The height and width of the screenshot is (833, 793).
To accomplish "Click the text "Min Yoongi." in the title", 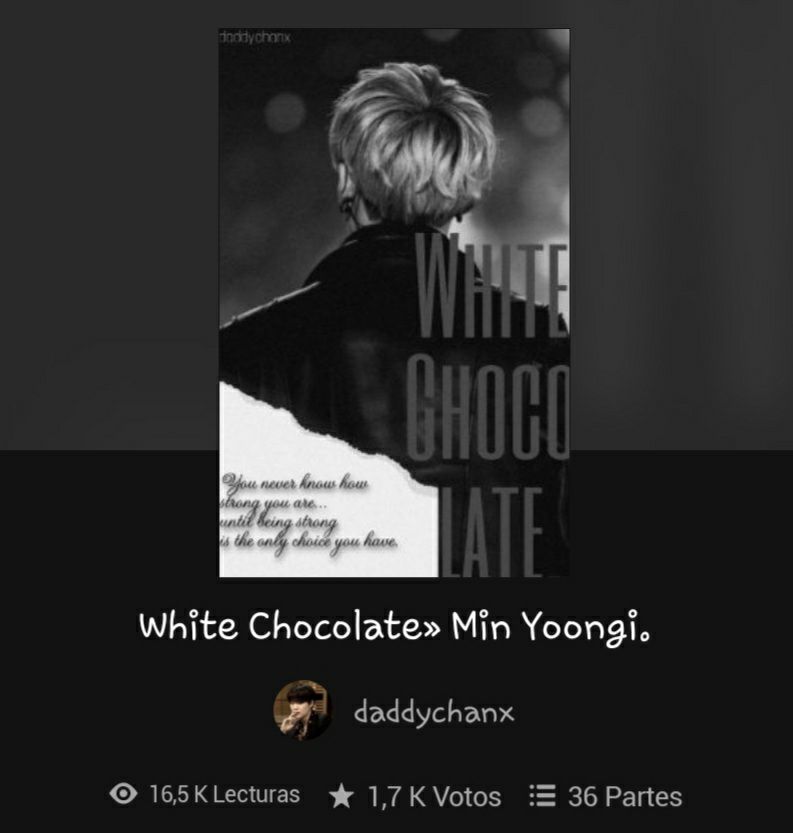I will tap(551, 626).
